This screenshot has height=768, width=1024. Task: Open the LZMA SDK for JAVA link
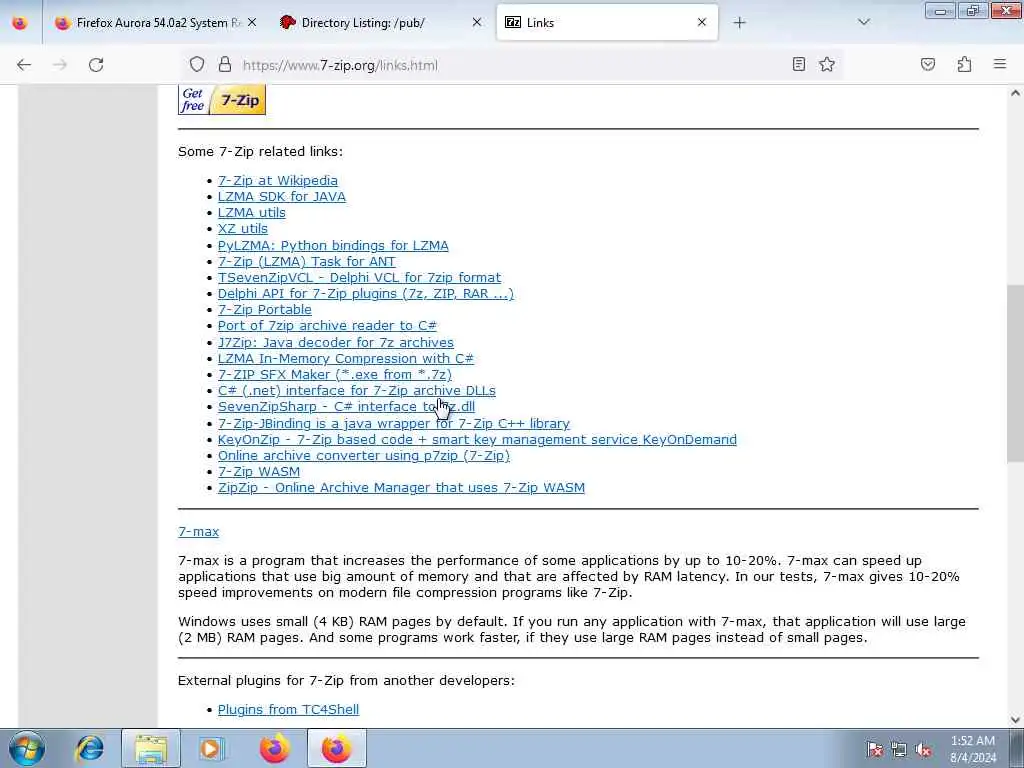281,197
